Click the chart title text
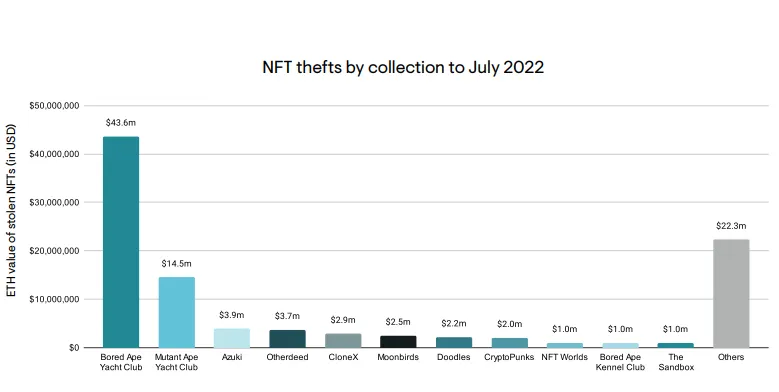The height and width of the screenshot is (392, 779). click(x=403, y=67)
